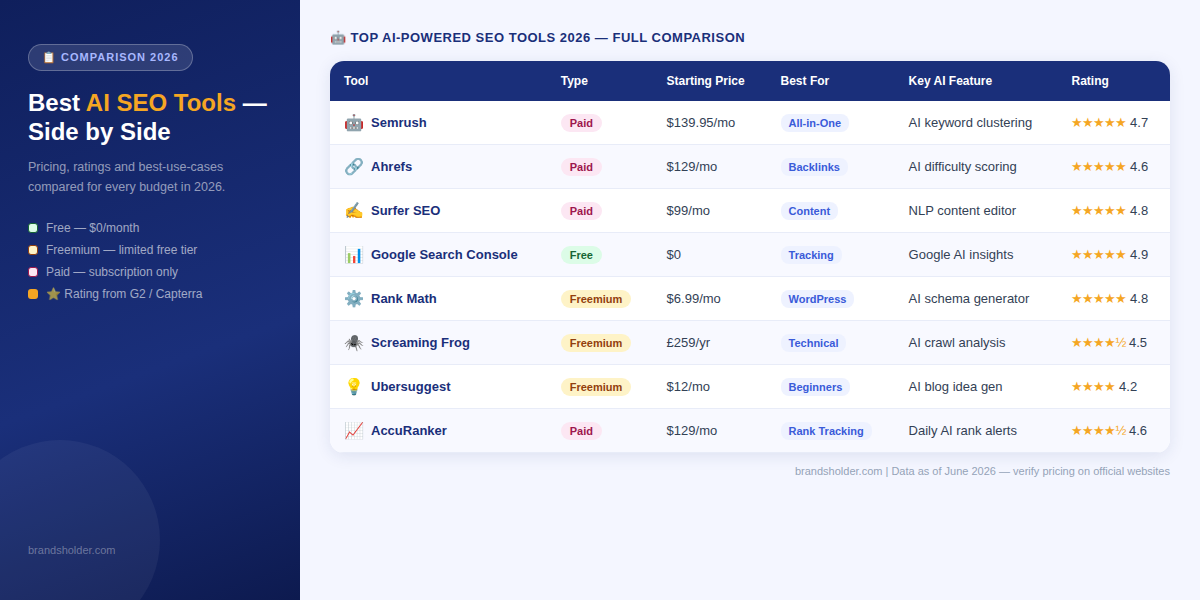Click the Ubersuggest tool name

411,387
